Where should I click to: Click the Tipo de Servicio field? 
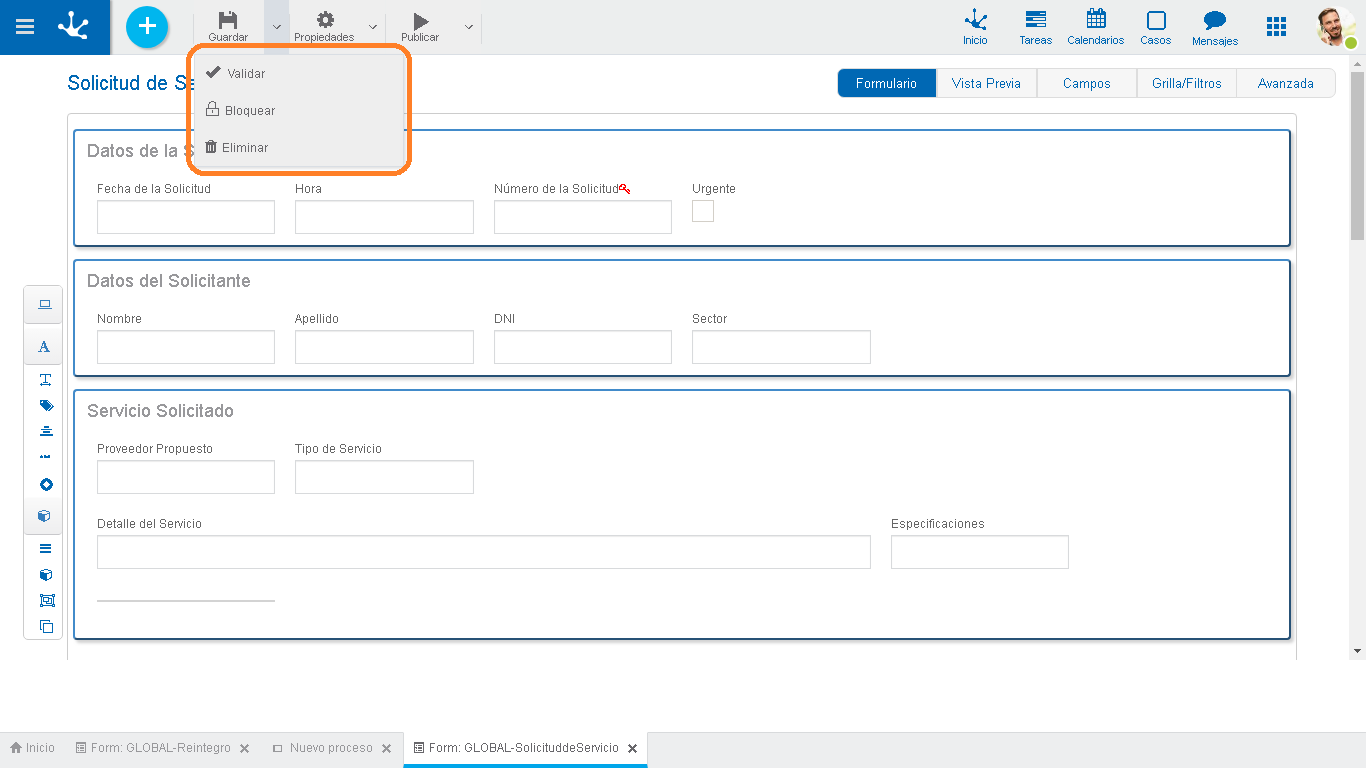coord(384,477)
